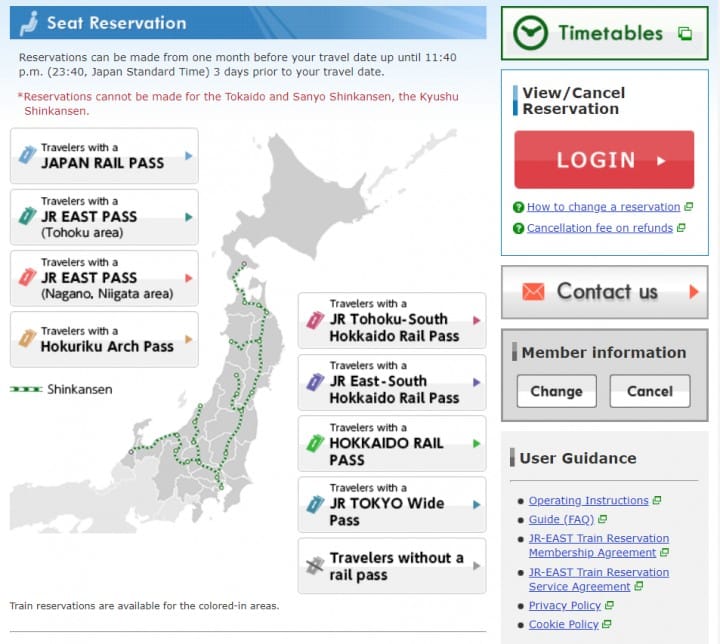Click the blue ticket icon for JR TOKYO Wide Pass
This screenshot has width=720, height=644.
click(x=315, y=504)
